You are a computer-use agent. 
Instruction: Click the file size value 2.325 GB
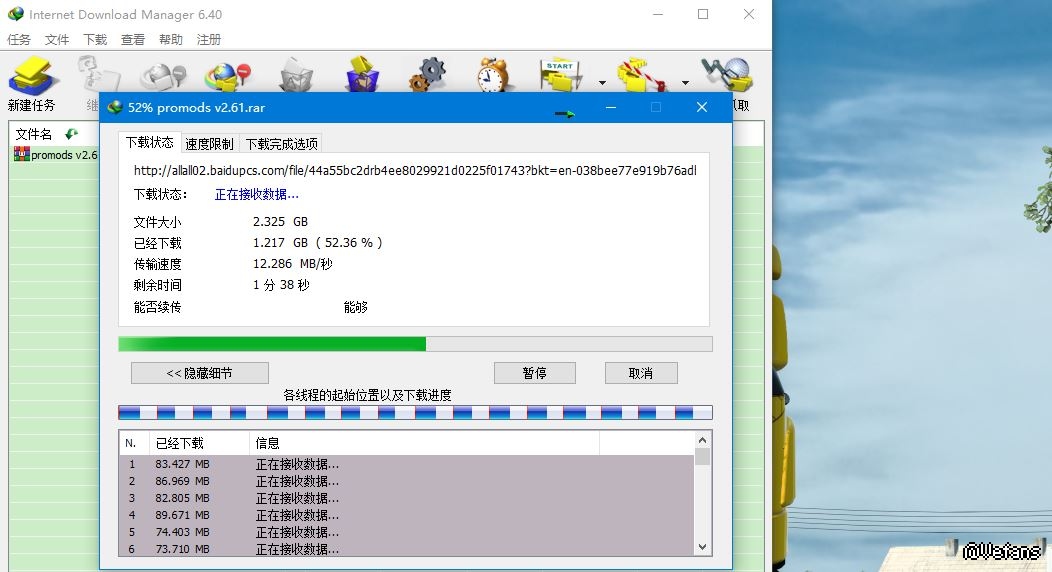(280, 221)
